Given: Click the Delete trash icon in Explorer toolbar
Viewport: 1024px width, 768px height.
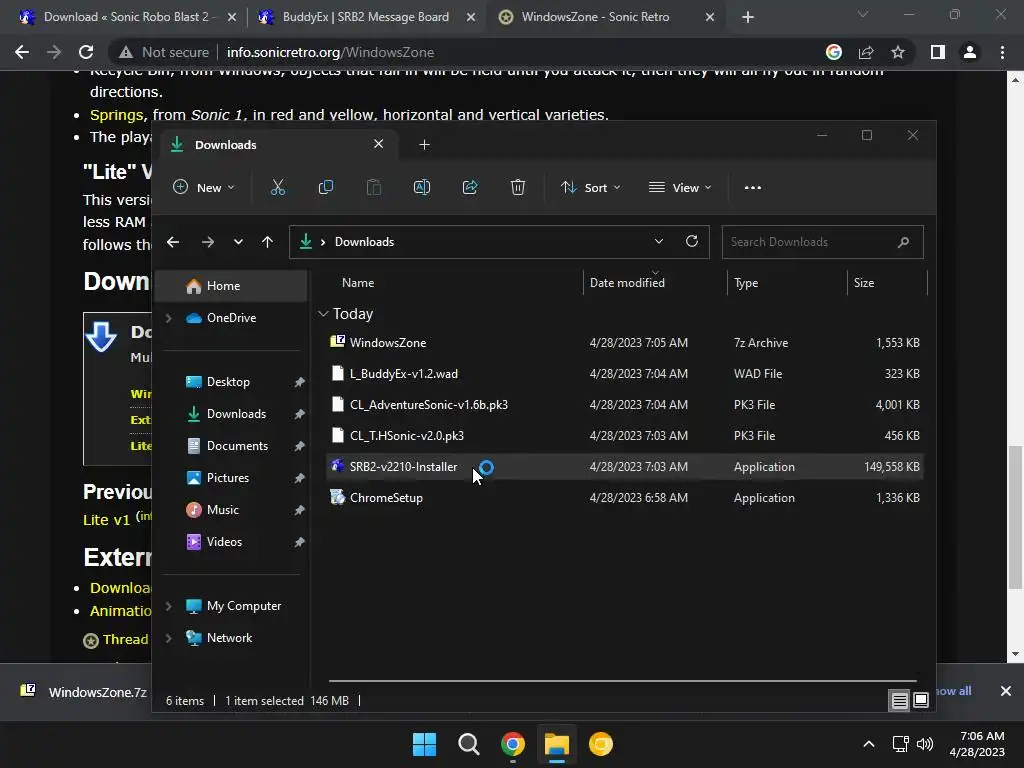Looking at the screenshot, I should tap(518, 187).
